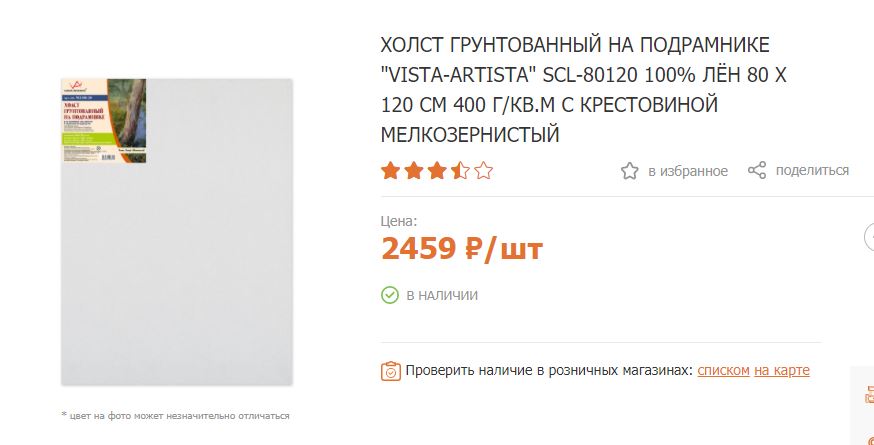Click the clipboard check availability icon
The width and height of the screenshot is (874, 445).
[391, 371]
